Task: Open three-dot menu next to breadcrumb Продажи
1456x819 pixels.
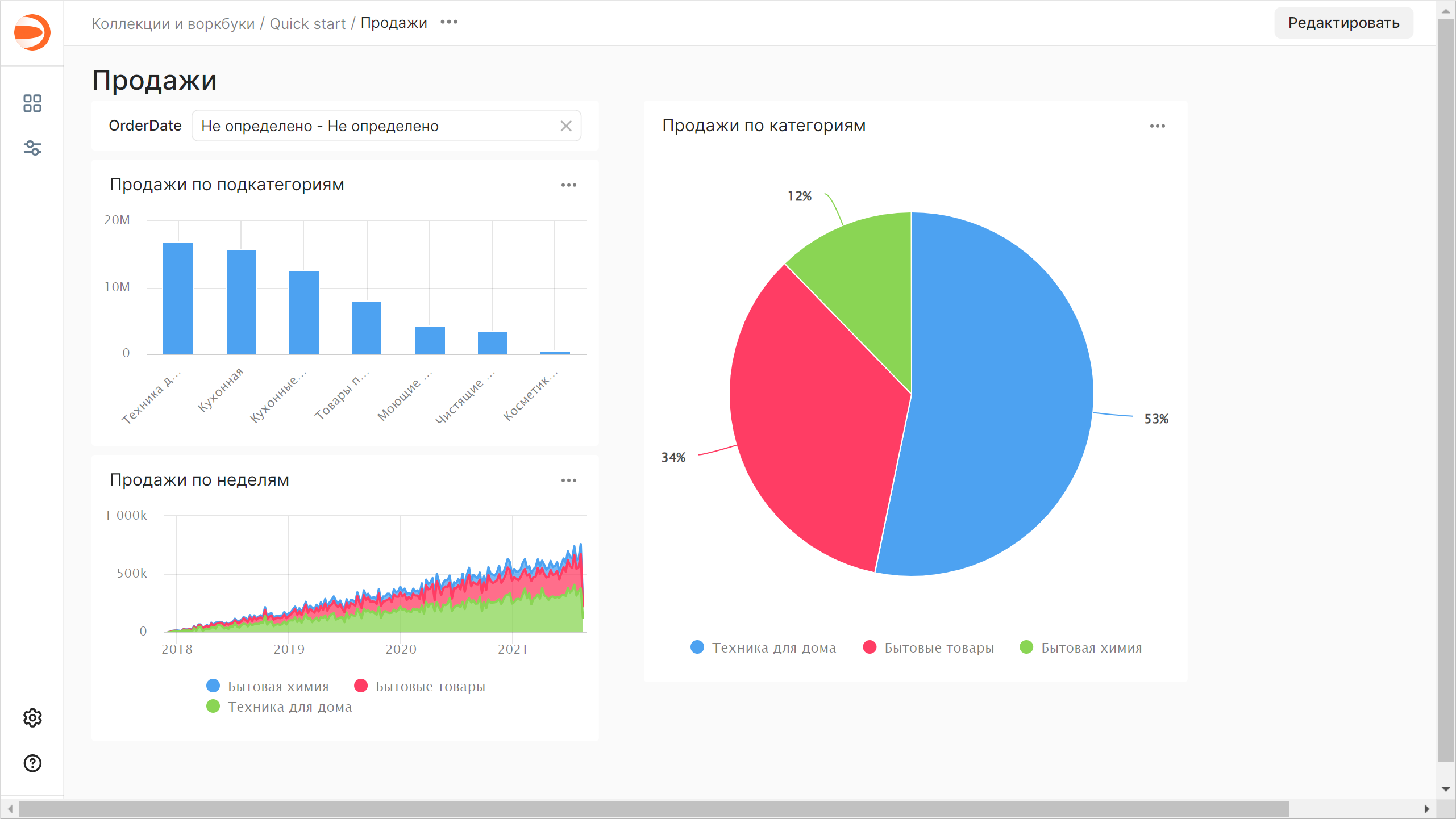Action: pyautogui.click(x=449, y=22)
